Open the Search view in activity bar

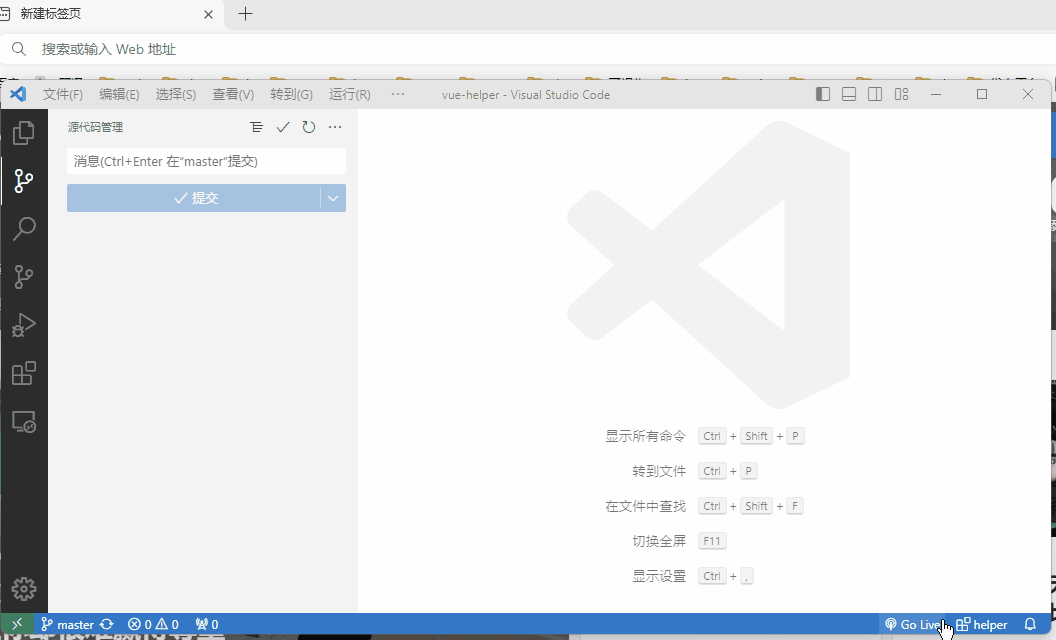pyautogui.click(x=24, y=229)
